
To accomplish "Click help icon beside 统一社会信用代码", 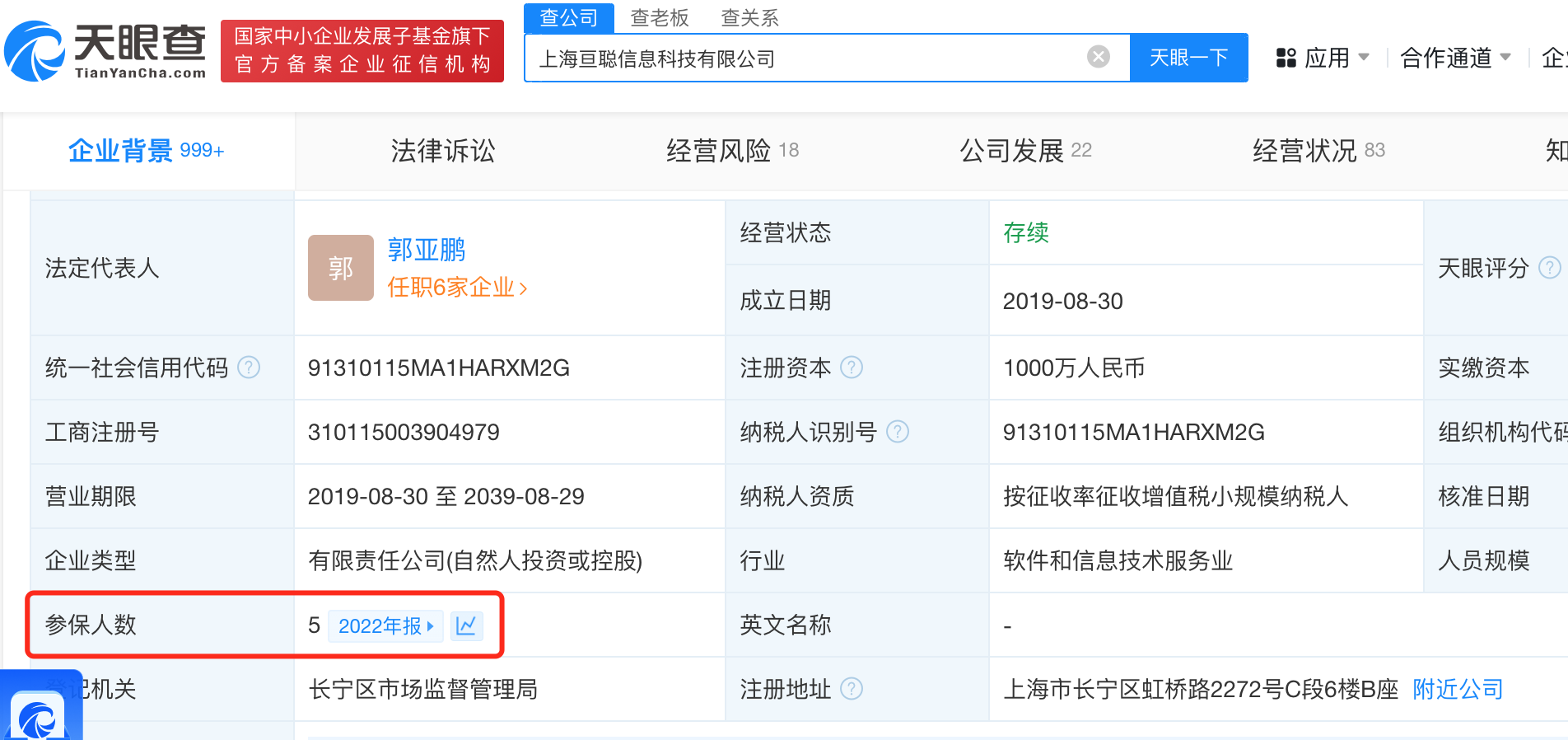I will tap(249, 368).
